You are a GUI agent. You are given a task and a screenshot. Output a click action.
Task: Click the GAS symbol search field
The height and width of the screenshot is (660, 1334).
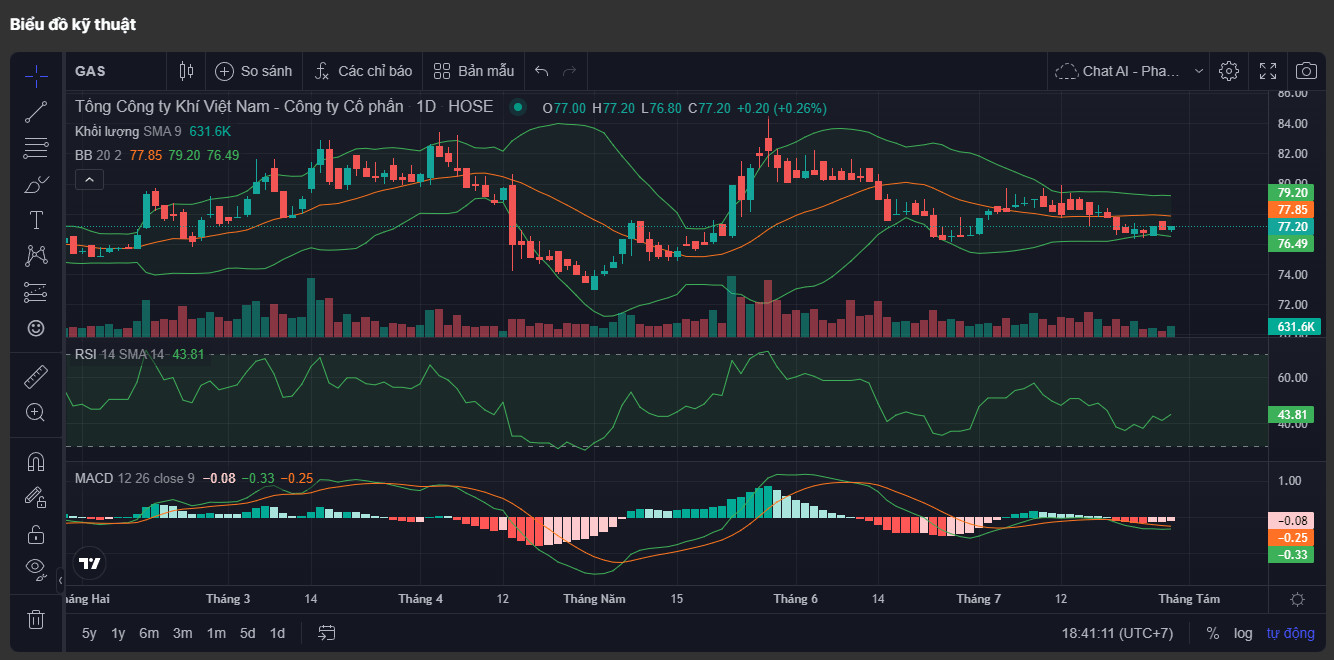(x=116, y=71)
